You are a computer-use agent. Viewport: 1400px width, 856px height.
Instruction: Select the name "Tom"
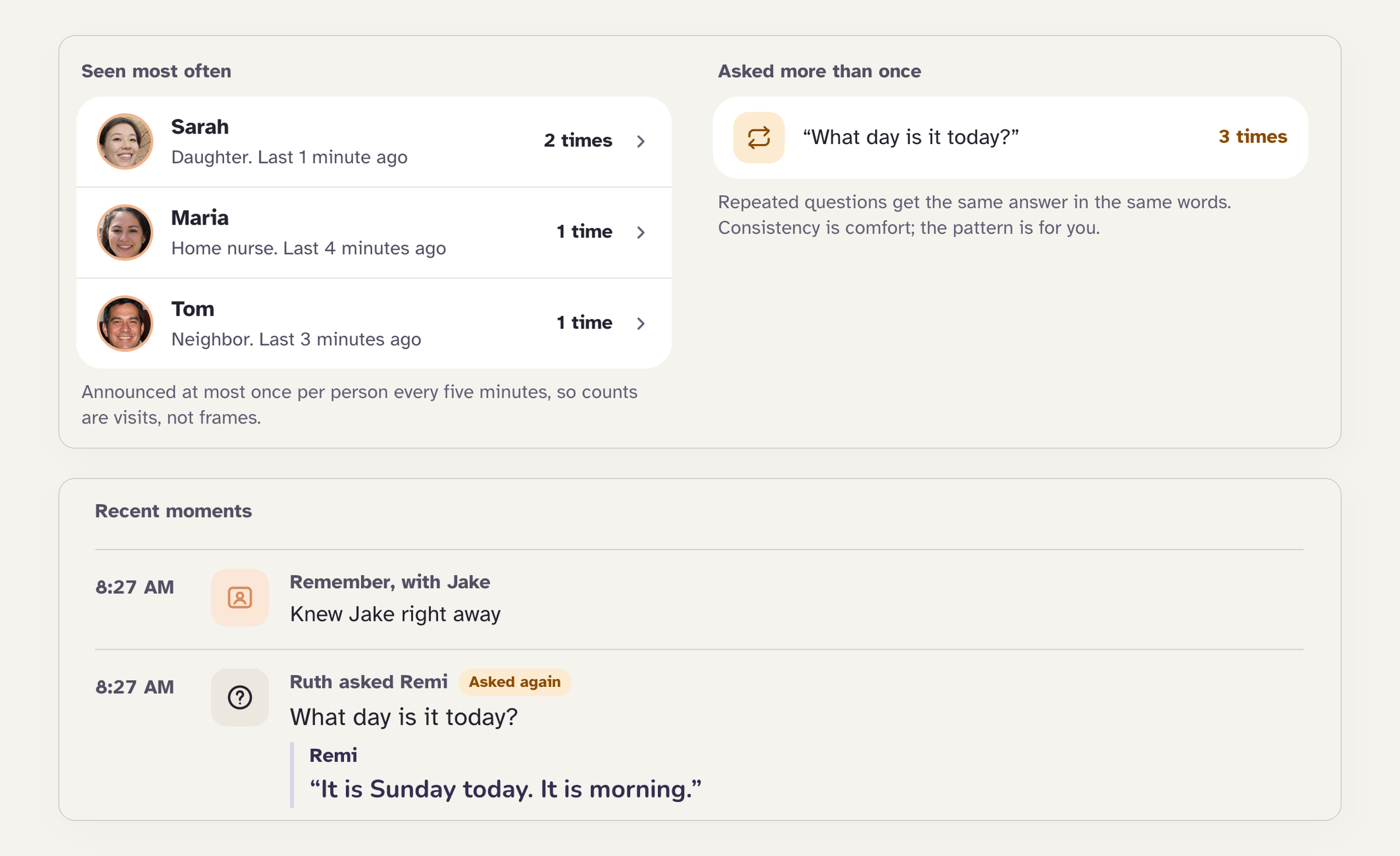pyautogui.click(x=192, y=309)
